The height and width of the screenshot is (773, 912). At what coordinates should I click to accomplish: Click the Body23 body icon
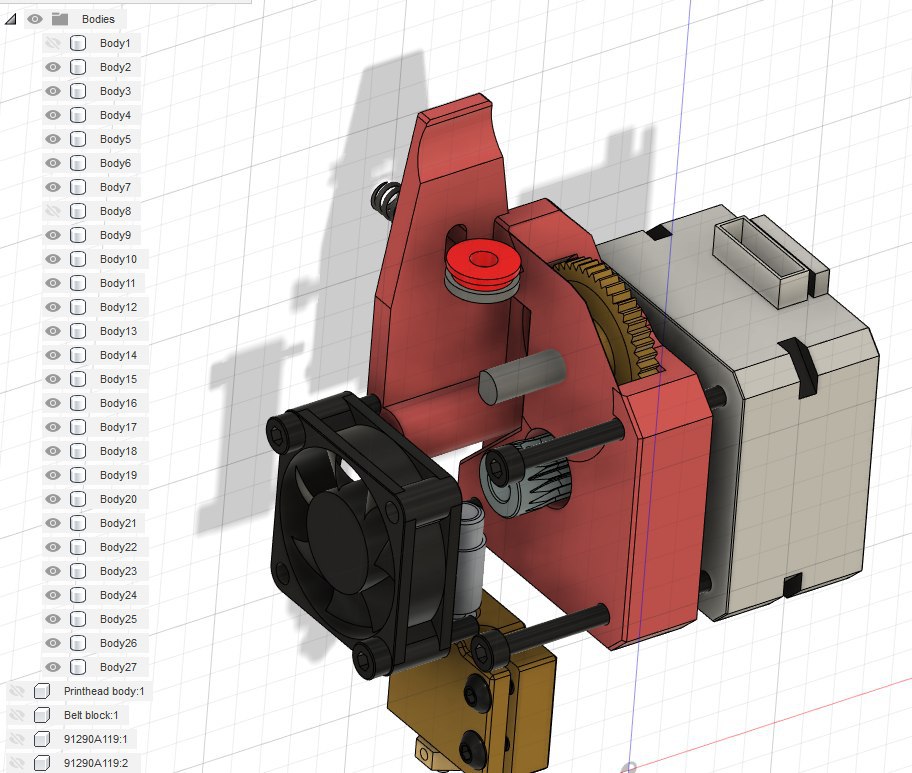click(x=78, y=571)
